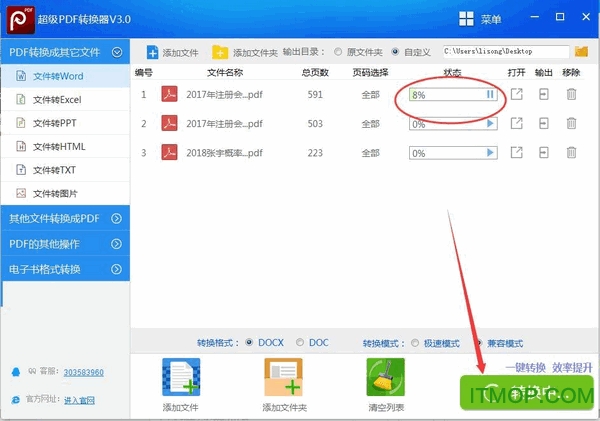Screen dimensions: 600x421
Task: Click the 0% progress bar of row 3
Action: pos(453,153)
